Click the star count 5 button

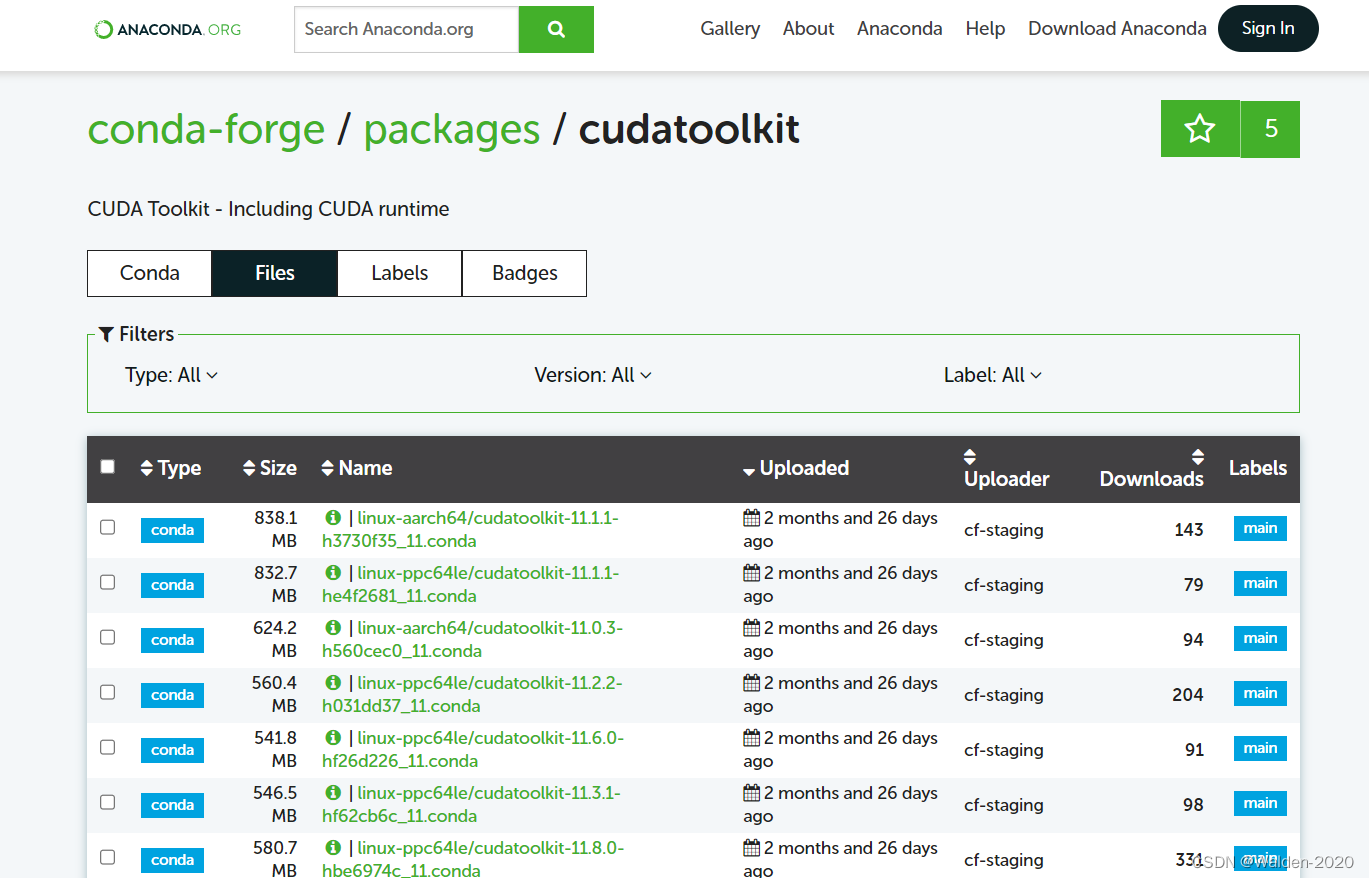coord(1270,129)
